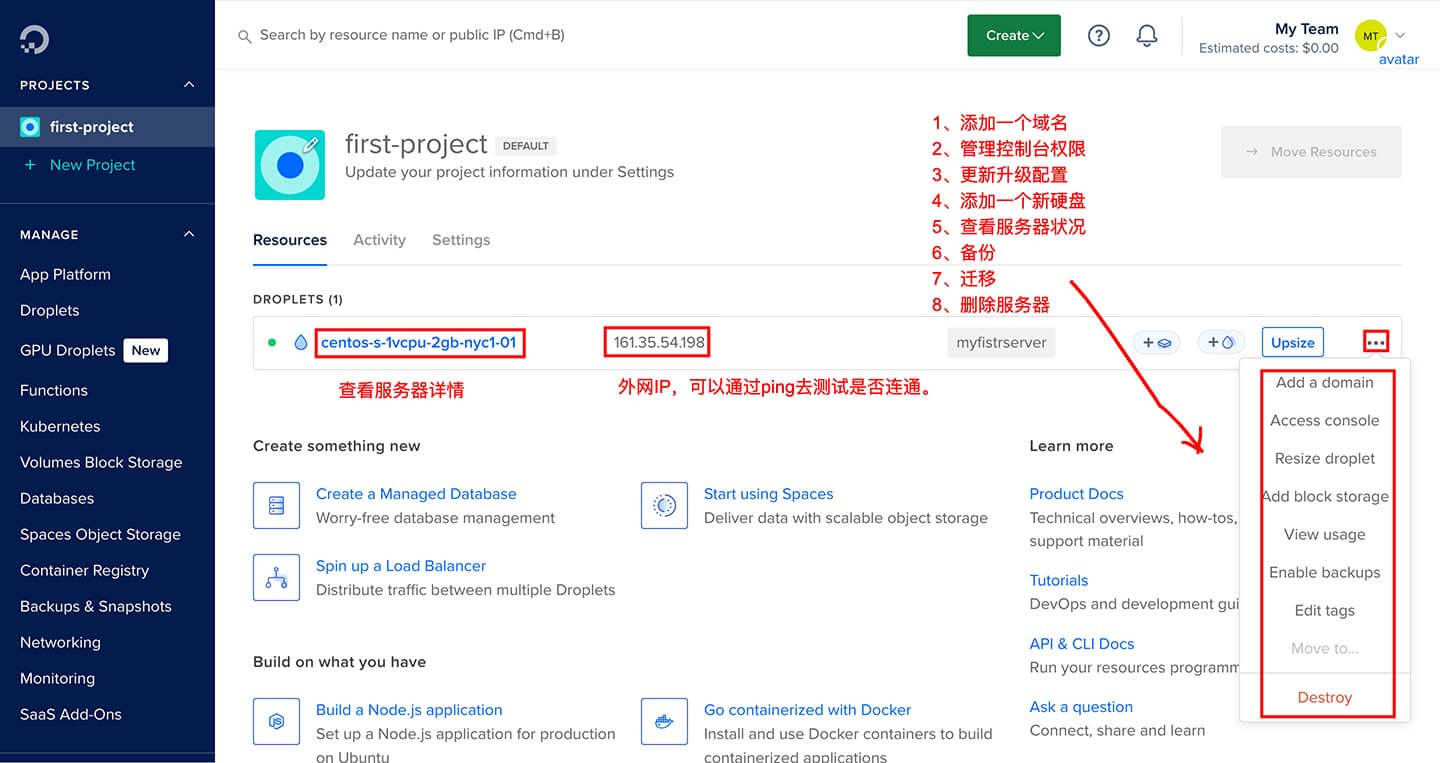The image size is (1440, 763).
Task: Select Access console menu item
Action: (x=1325, y=420)
